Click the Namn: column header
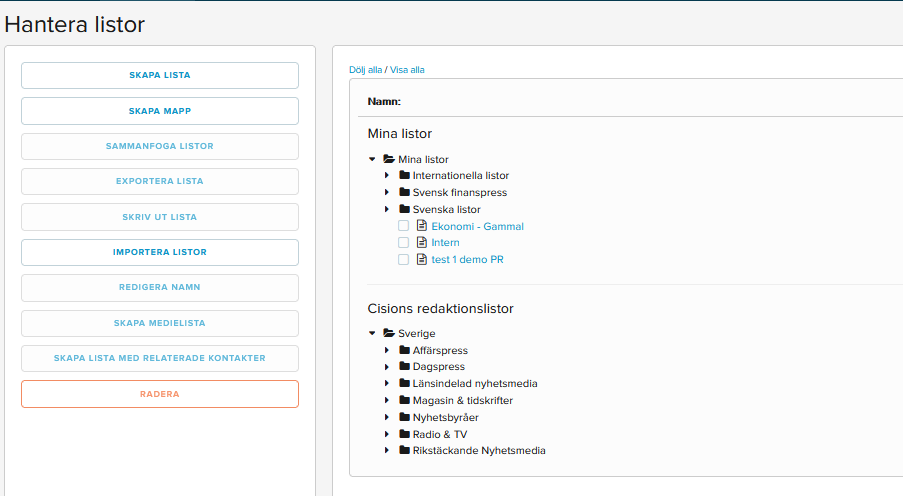The width and height of the screenshot is (903, 496). tap(384, 101)
